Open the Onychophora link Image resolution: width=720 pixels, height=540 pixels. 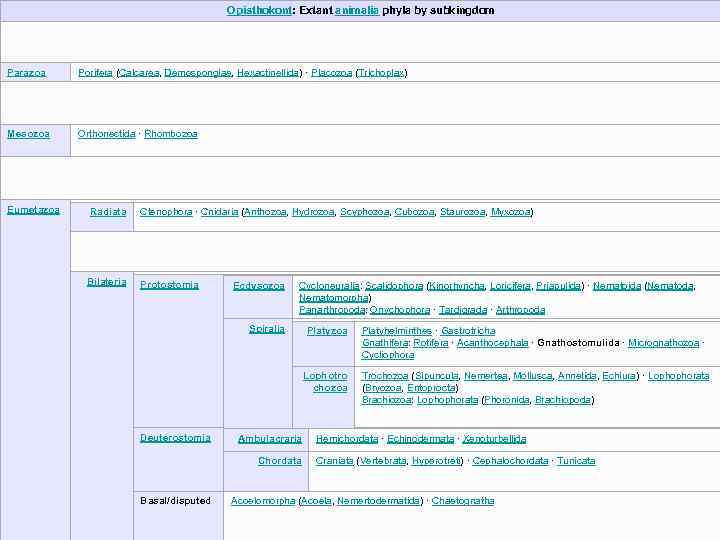pos(400,310)
